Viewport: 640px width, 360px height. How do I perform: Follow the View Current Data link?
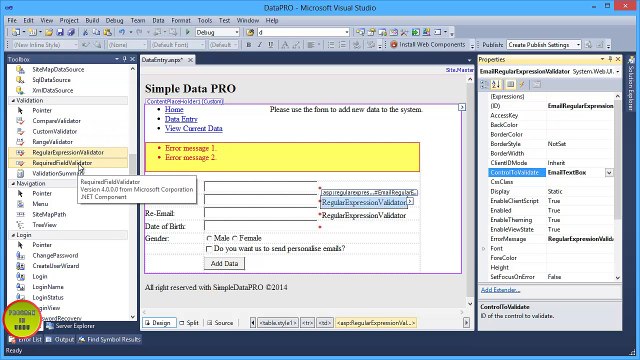coord(194,129)
